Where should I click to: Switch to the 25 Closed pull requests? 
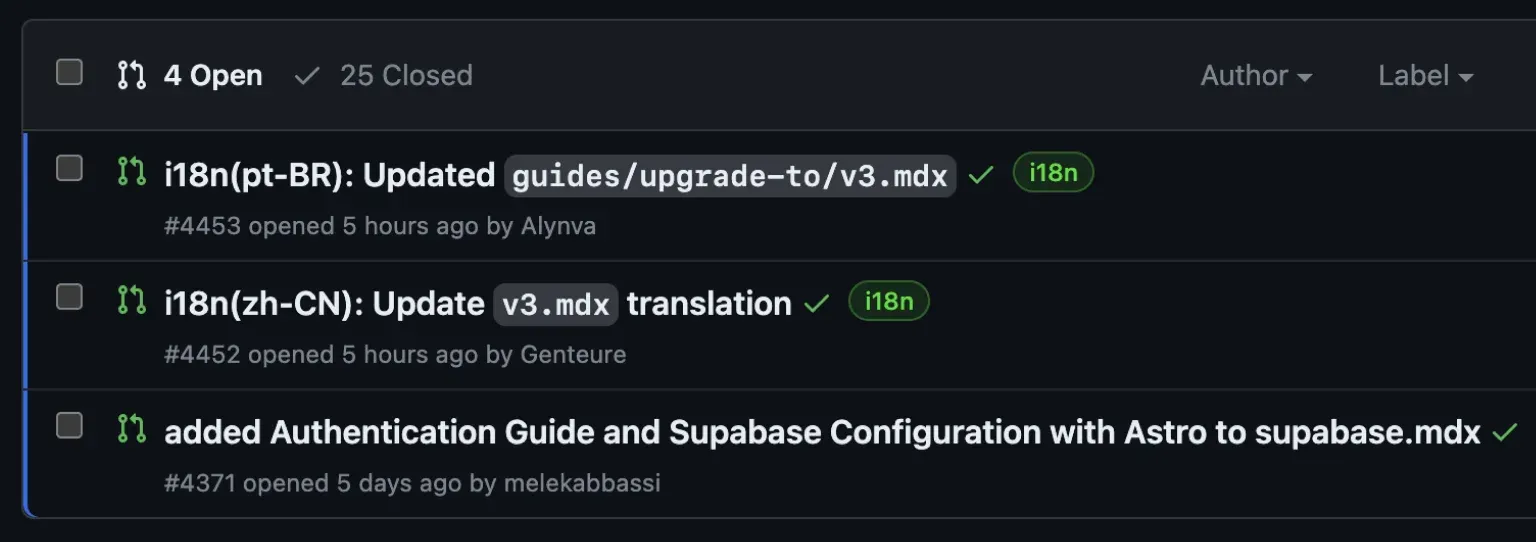point(405,75)
